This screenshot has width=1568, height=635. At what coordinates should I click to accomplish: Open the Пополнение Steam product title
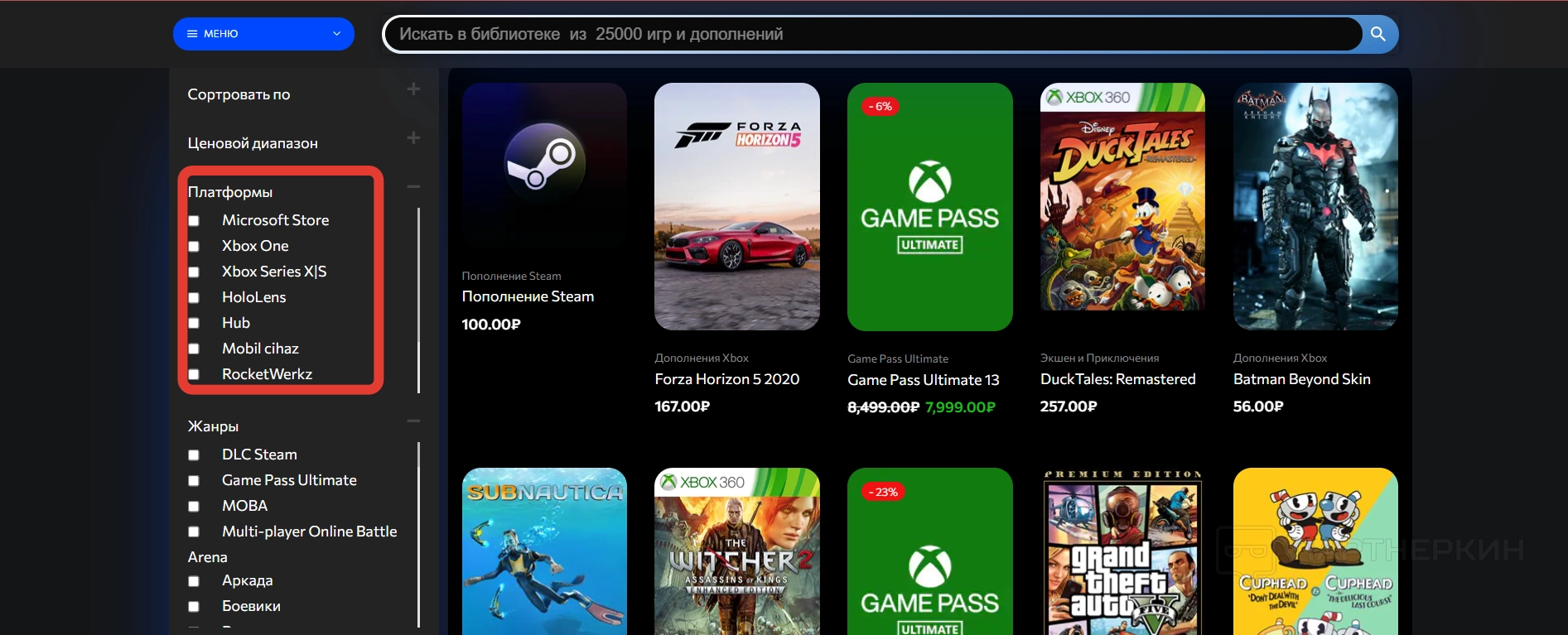point(528,296)
